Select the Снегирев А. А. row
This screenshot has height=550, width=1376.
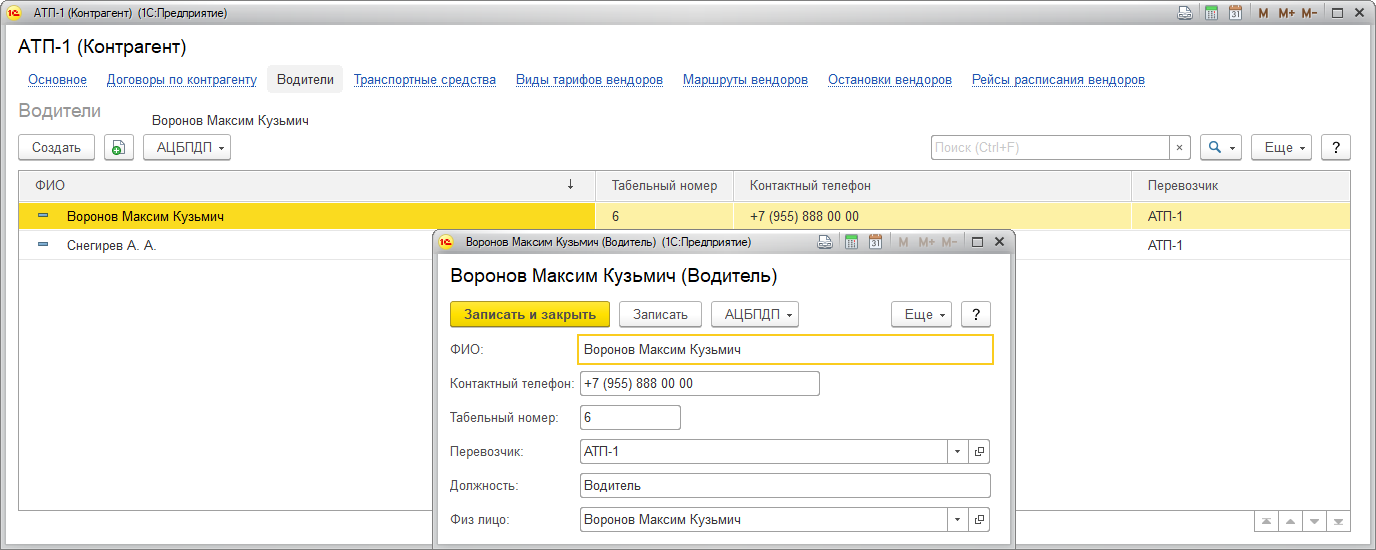(x=112, y=245)
